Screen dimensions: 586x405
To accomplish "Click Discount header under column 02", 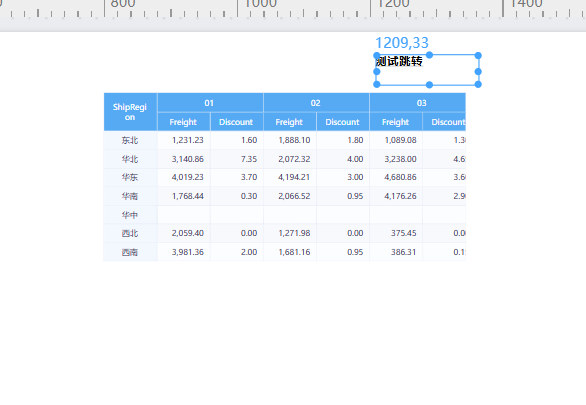I will (343, 122).
